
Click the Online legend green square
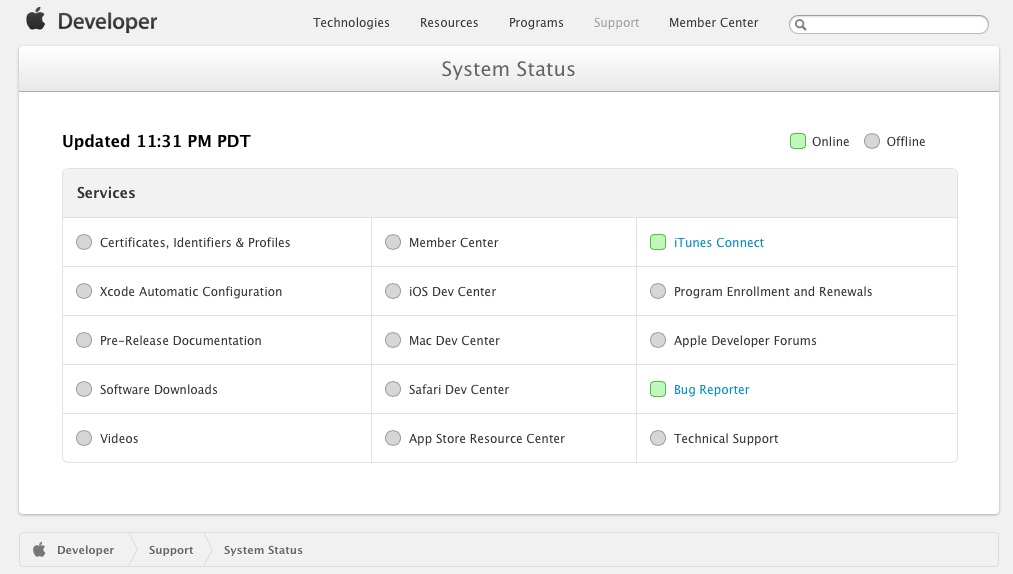click(x=798, y=141)
